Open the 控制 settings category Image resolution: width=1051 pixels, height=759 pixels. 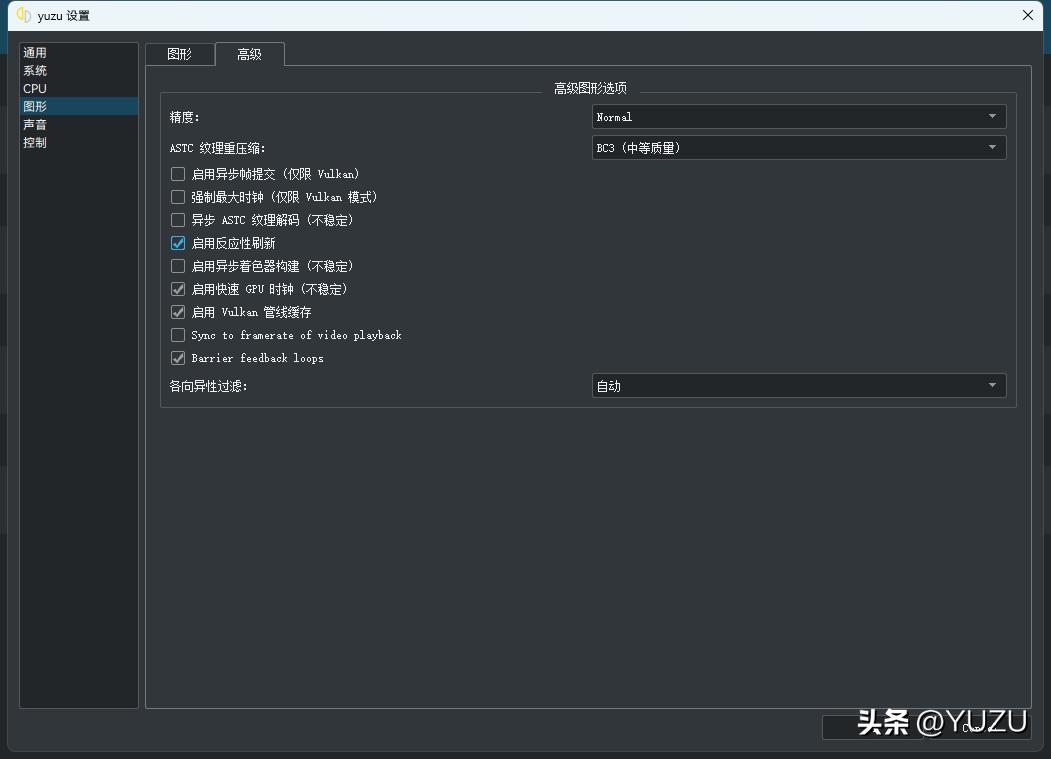click(35, 142)
